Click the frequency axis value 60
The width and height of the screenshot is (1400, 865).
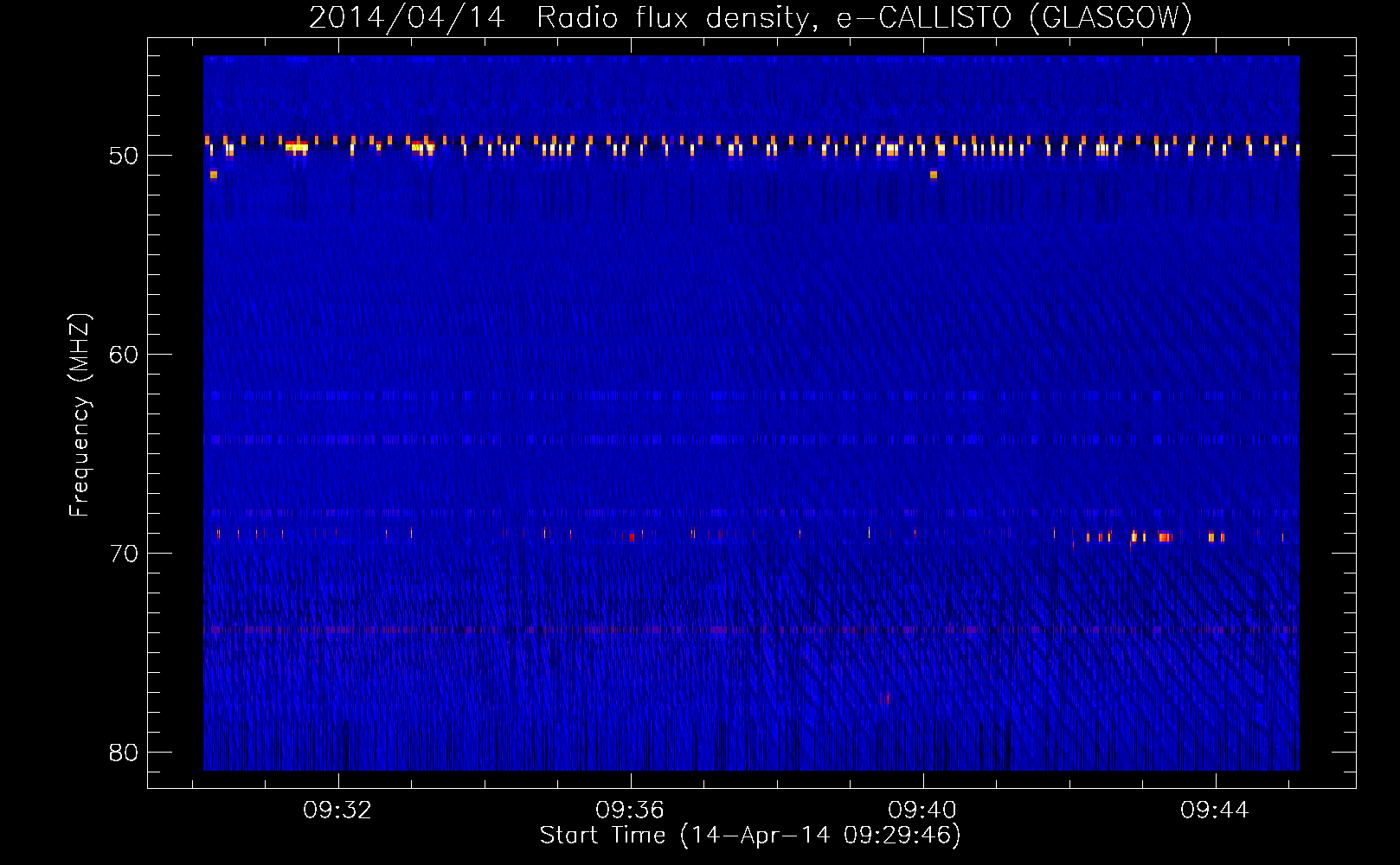124,355
